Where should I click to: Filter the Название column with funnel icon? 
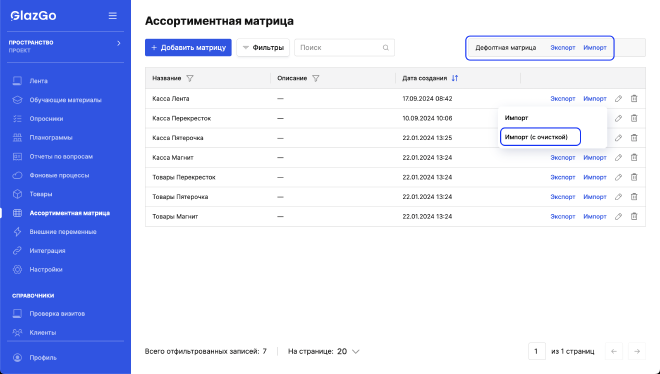[x=190, y=78]
